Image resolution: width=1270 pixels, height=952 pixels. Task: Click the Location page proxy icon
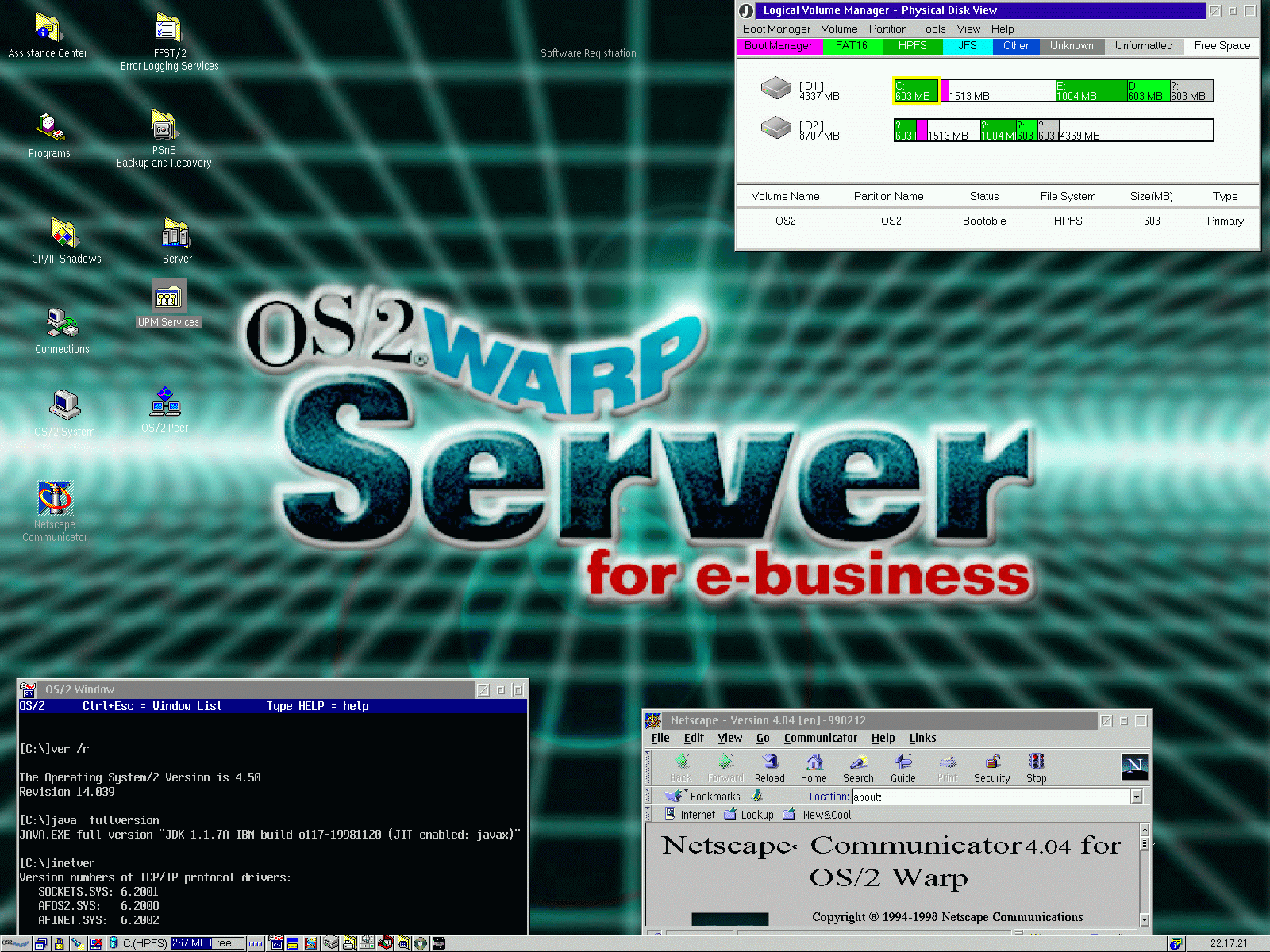pyautogui.click(x=757, y=796)
